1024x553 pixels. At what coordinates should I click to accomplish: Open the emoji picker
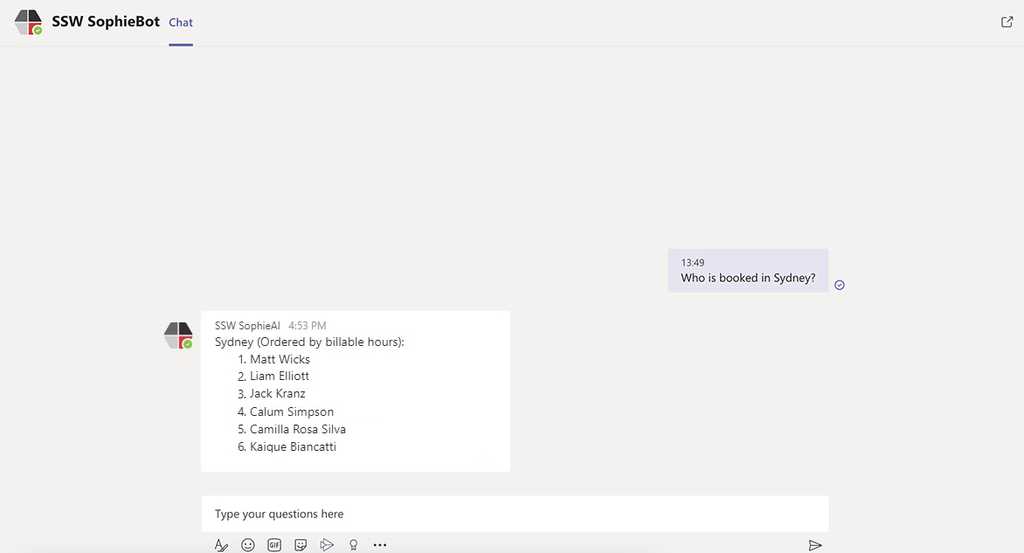248,545
